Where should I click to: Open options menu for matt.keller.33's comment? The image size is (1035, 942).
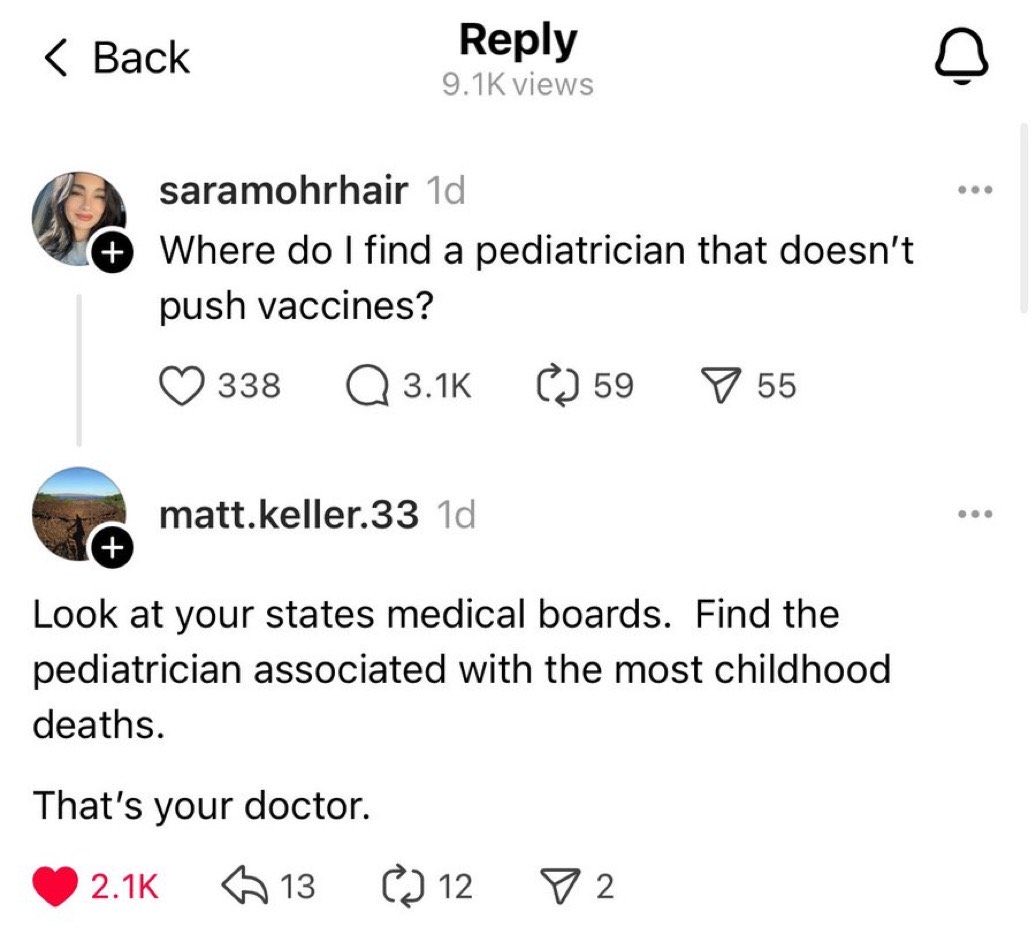click(976, 514)
